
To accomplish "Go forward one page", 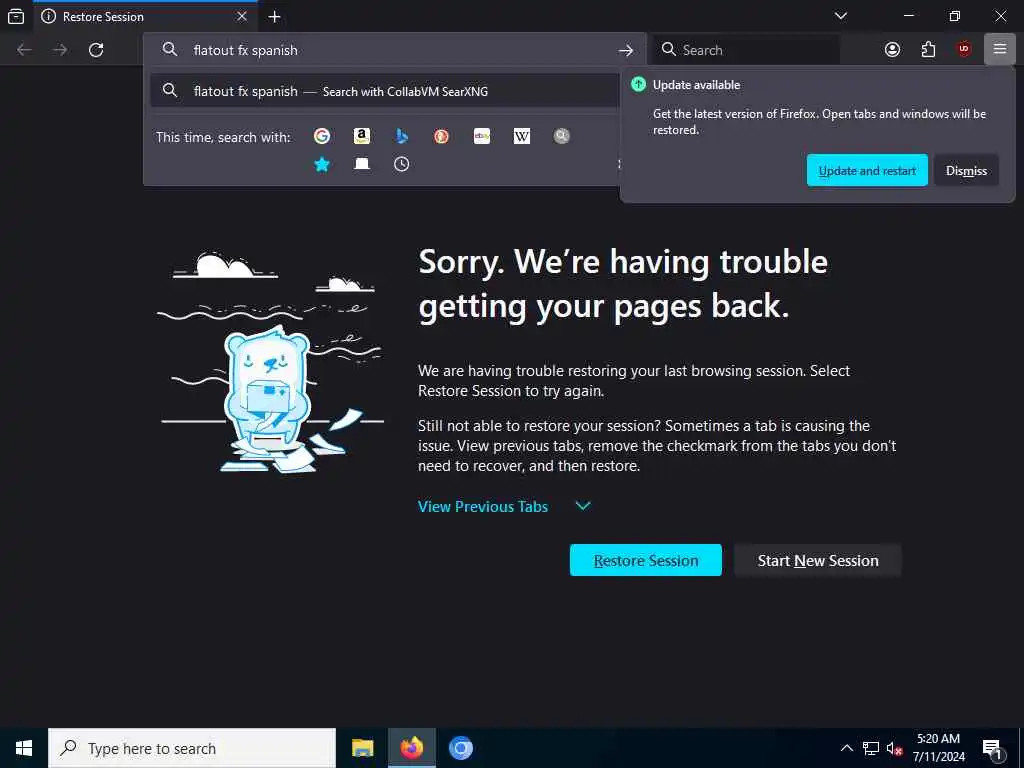I will (x=60, y=50).
